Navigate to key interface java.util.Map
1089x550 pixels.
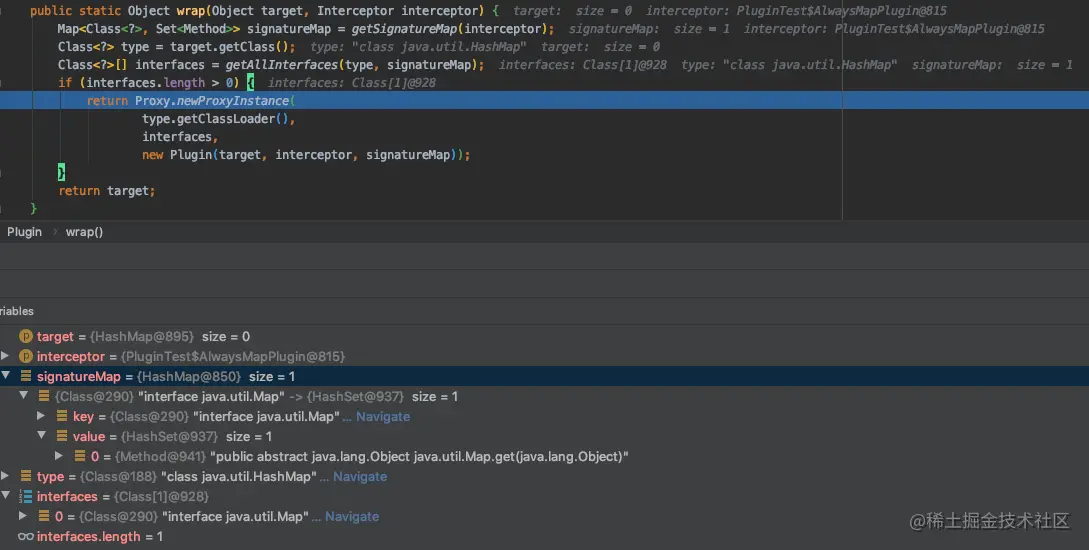(383, 417)
